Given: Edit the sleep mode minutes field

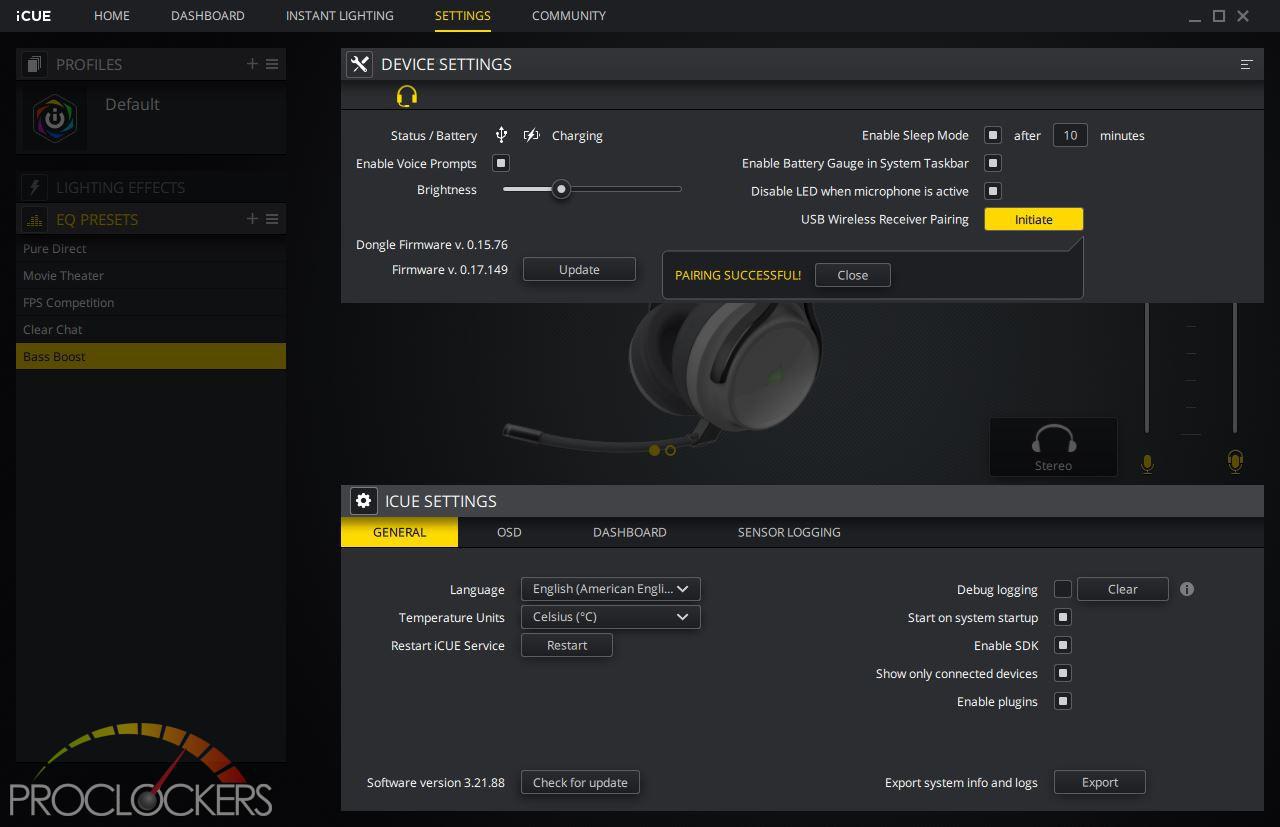Looking at the screenshot, I should coord(1070,135).
